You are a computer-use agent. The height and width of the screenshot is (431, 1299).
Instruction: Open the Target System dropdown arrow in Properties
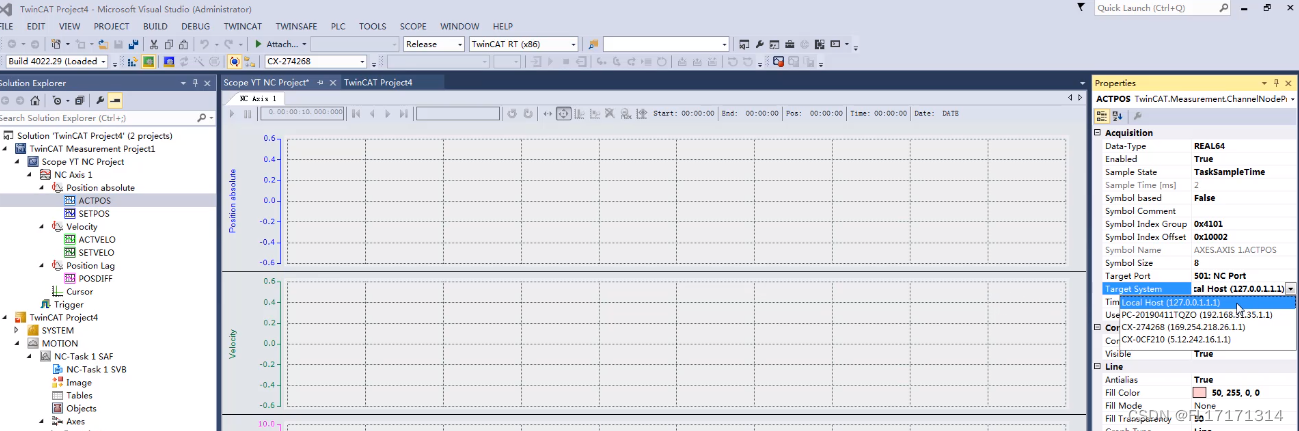1290,288
